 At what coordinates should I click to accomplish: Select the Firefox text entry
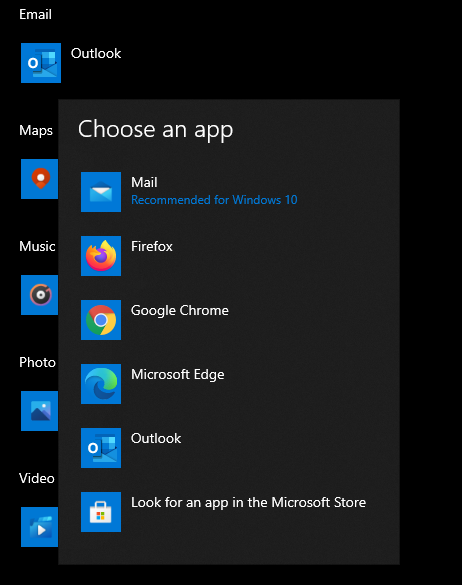tap(152, 246)
